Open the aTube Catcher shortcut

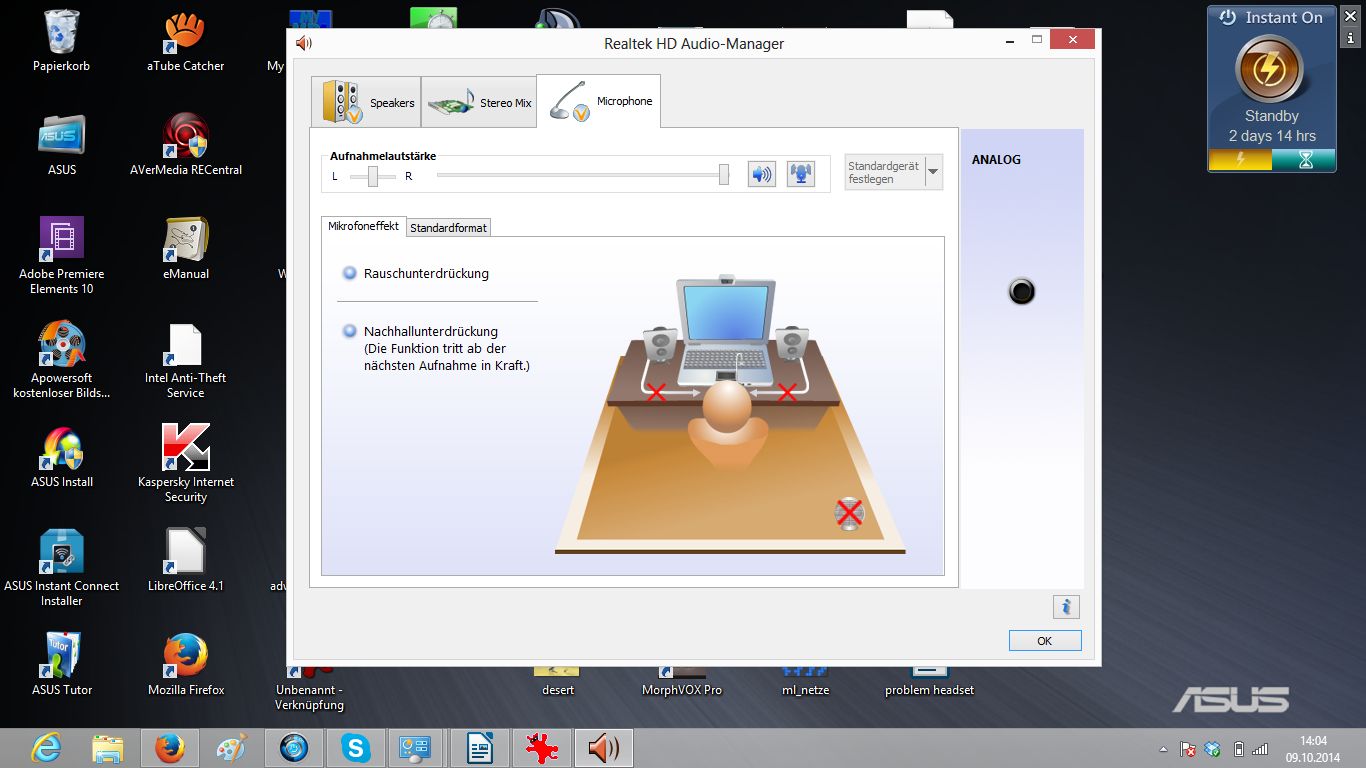185,42
